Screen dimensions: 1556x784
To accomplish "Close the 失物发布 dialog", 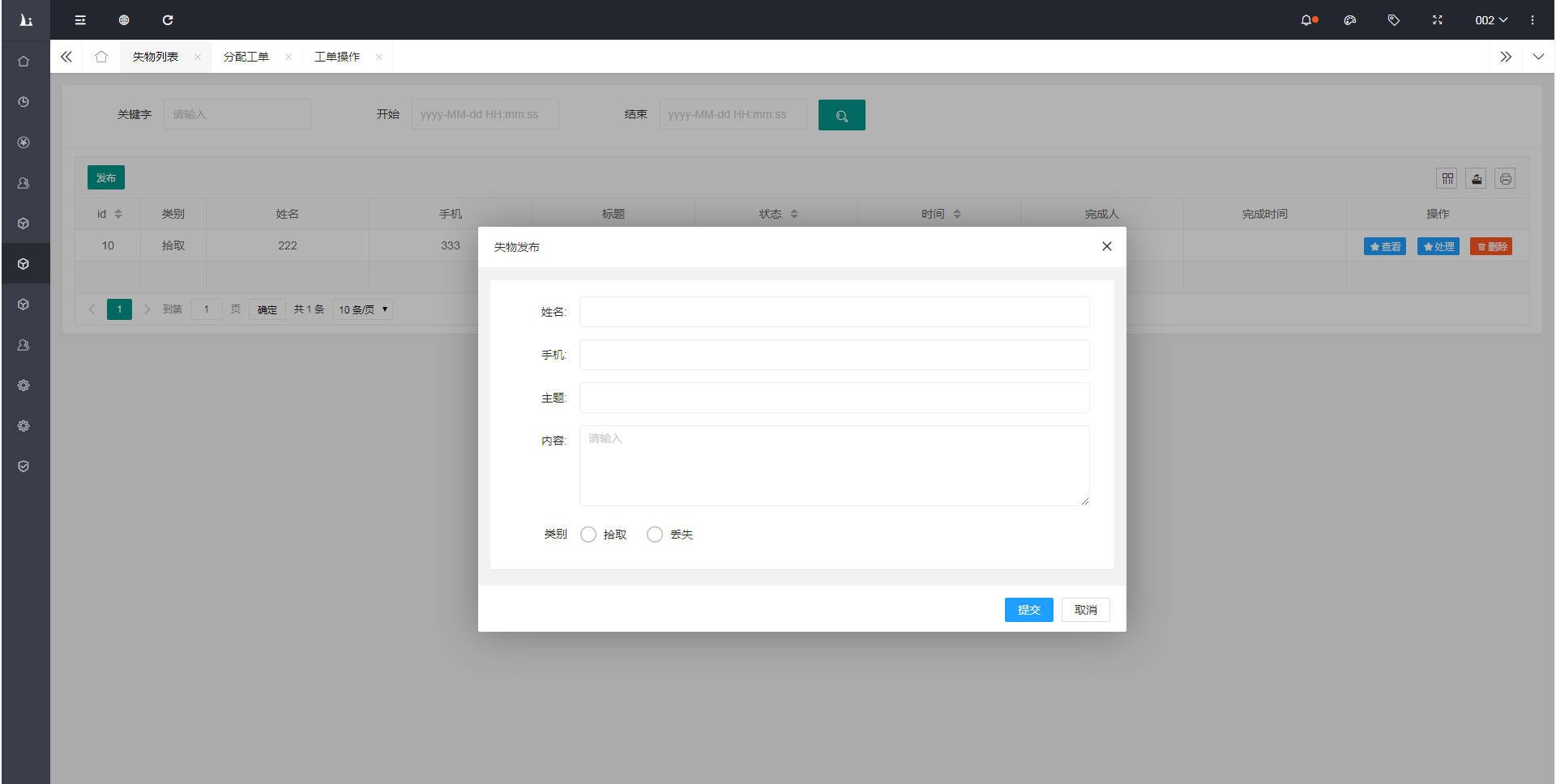I will 1106,246.
